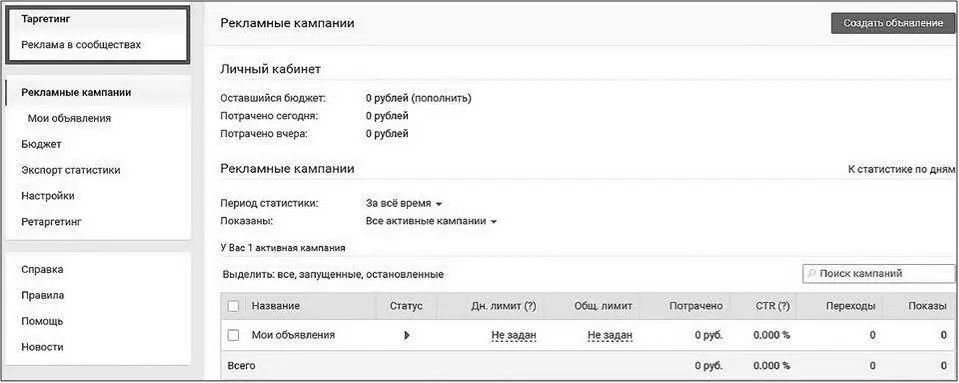
Task: Click the Поиск кампаний search field
Action: click(878, 273)
